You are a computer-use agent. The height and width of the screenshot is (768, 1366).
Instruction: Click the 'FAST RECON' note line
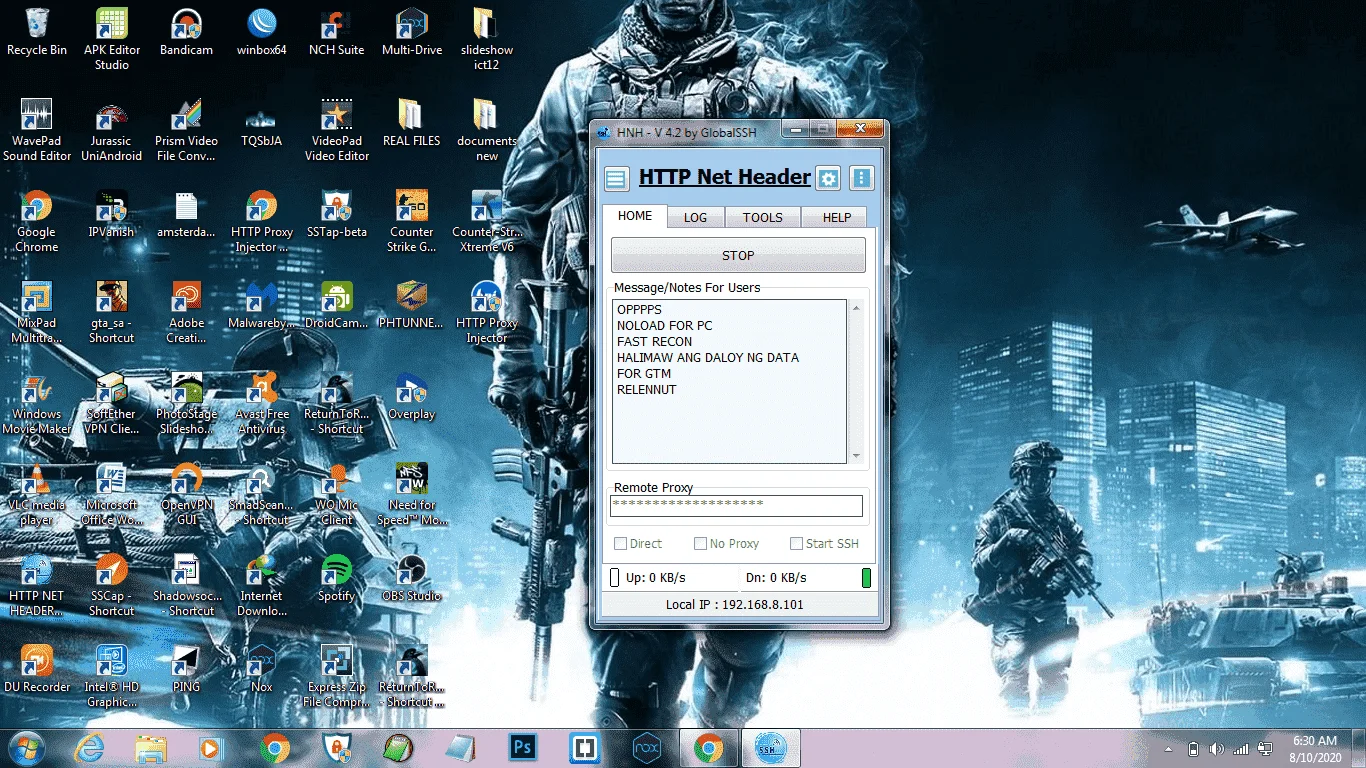pyautogui.click(x=655, y=342)
